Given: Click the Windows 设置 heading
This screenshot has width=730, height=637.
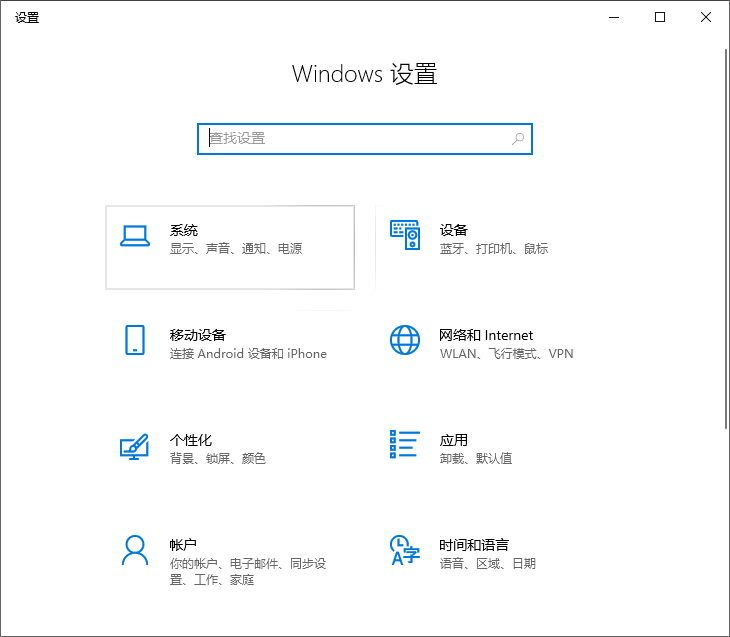Looking at the screenshot, I should 365,74.
